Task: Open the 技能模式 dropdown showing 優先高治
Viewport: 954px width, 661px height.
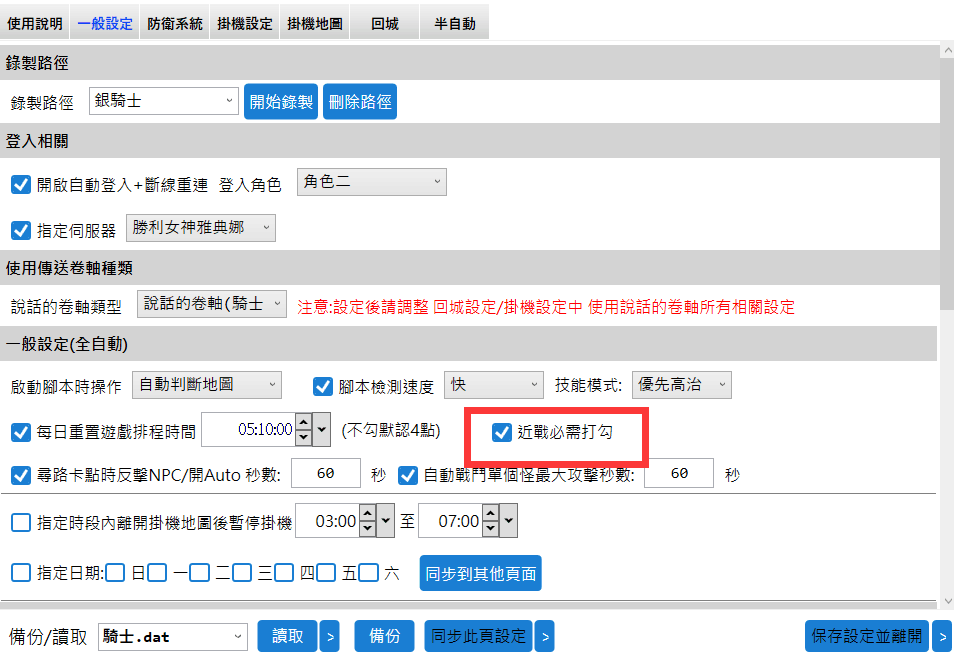Action: (680, 385)
